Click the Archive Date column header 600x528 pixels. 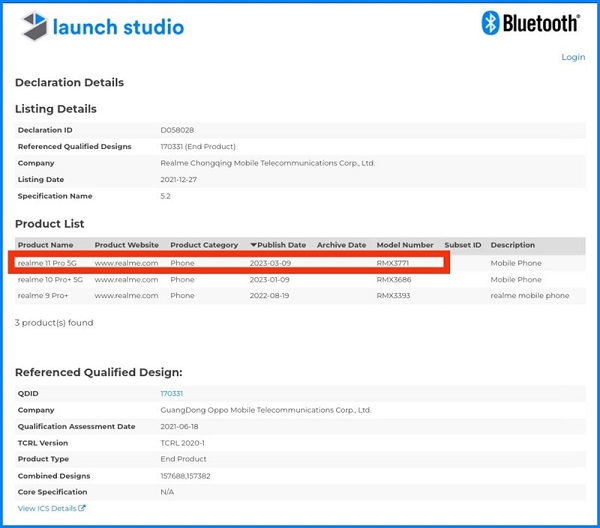[341, 245]
